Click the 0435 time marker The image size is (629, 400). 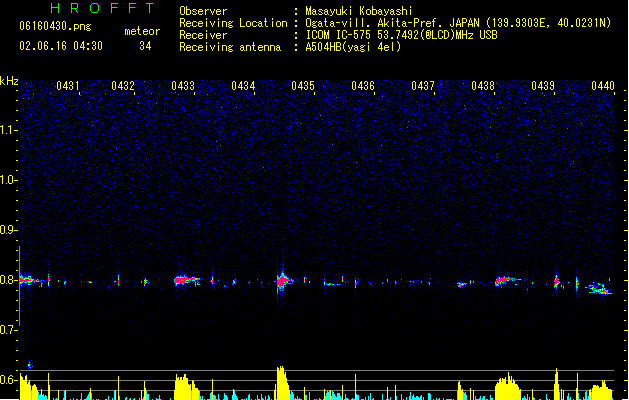303,85
